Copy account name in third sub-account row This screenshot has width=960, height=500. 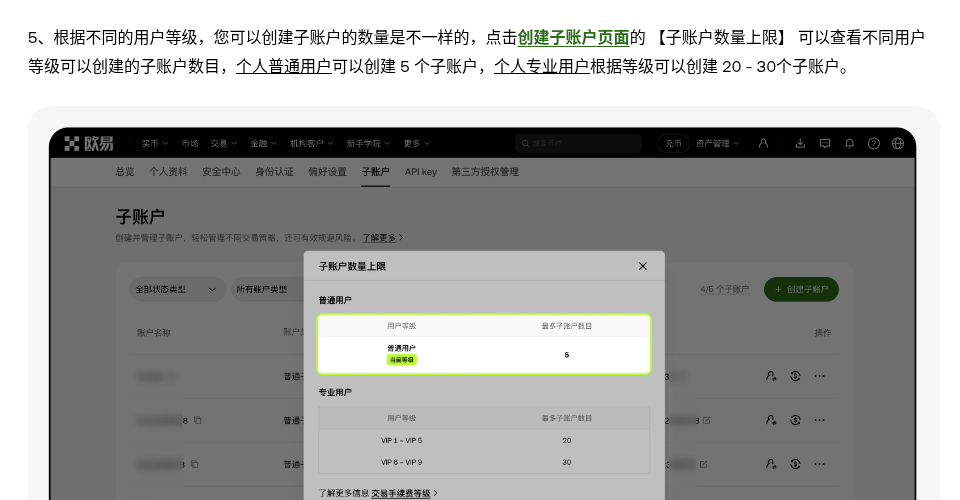point(194,465)
